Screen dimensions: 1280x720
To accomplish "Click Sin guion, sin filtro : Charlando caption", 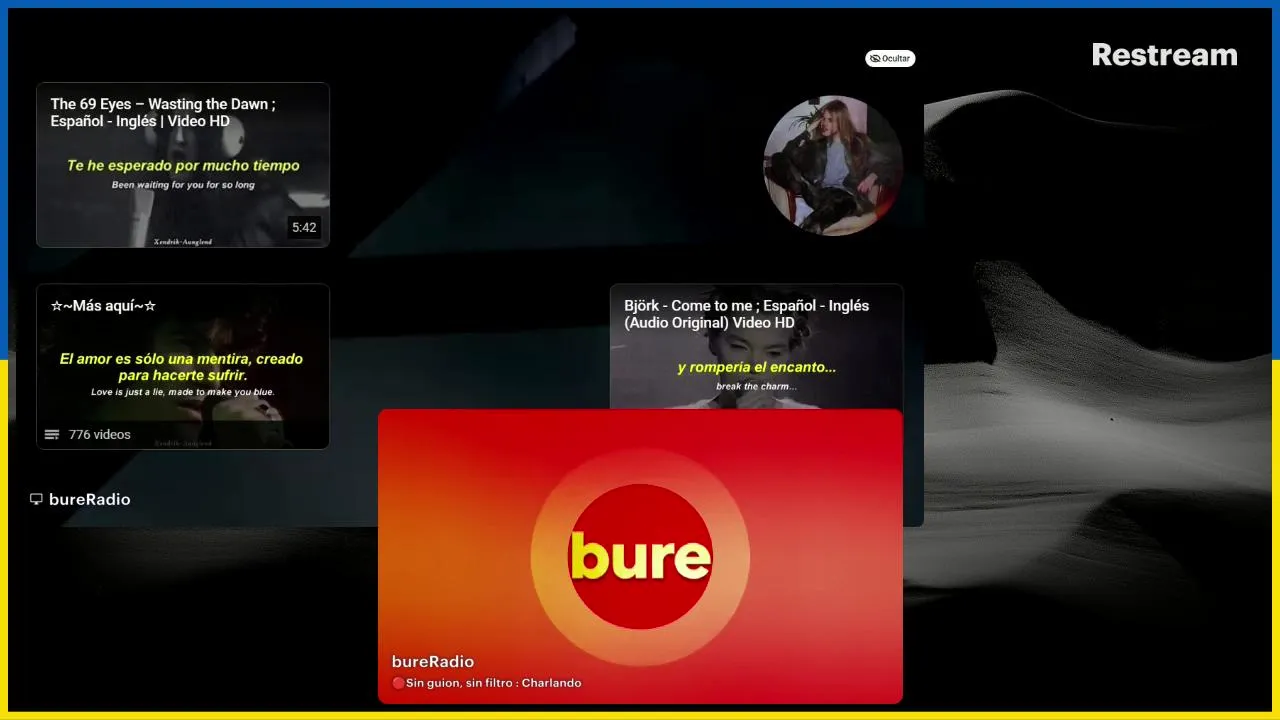I will (x=487, y=683).
